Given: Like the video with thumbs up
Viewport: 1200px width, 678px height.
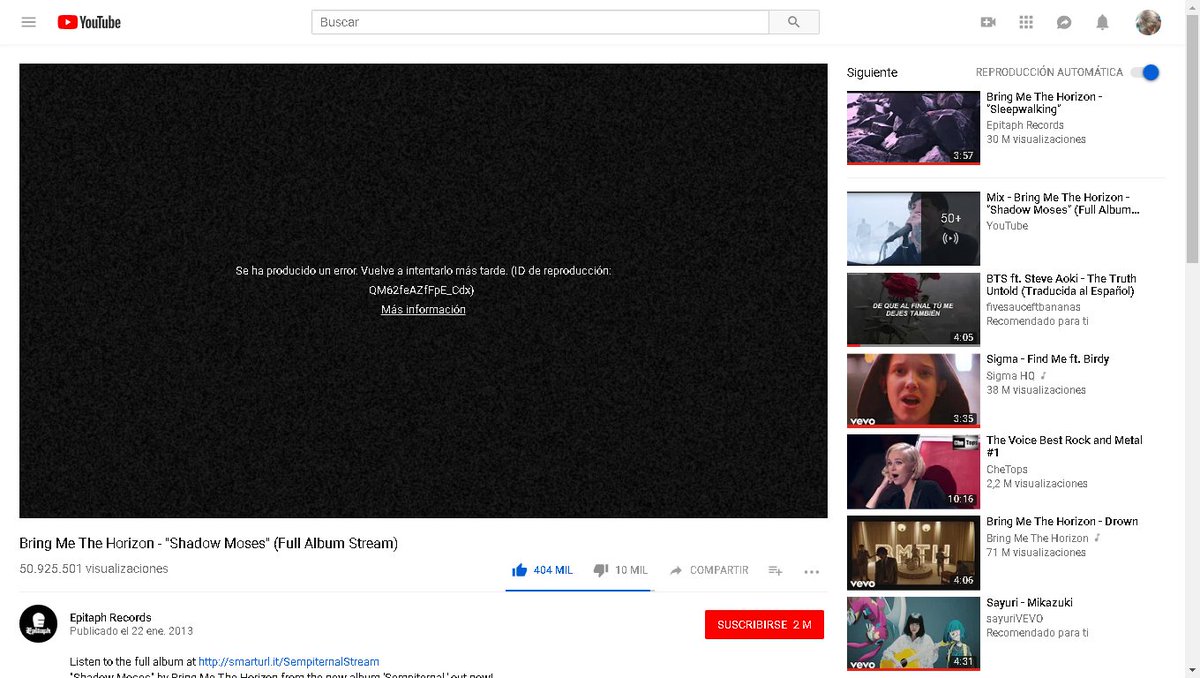Looking at the screenshot, I should (519, 570).
